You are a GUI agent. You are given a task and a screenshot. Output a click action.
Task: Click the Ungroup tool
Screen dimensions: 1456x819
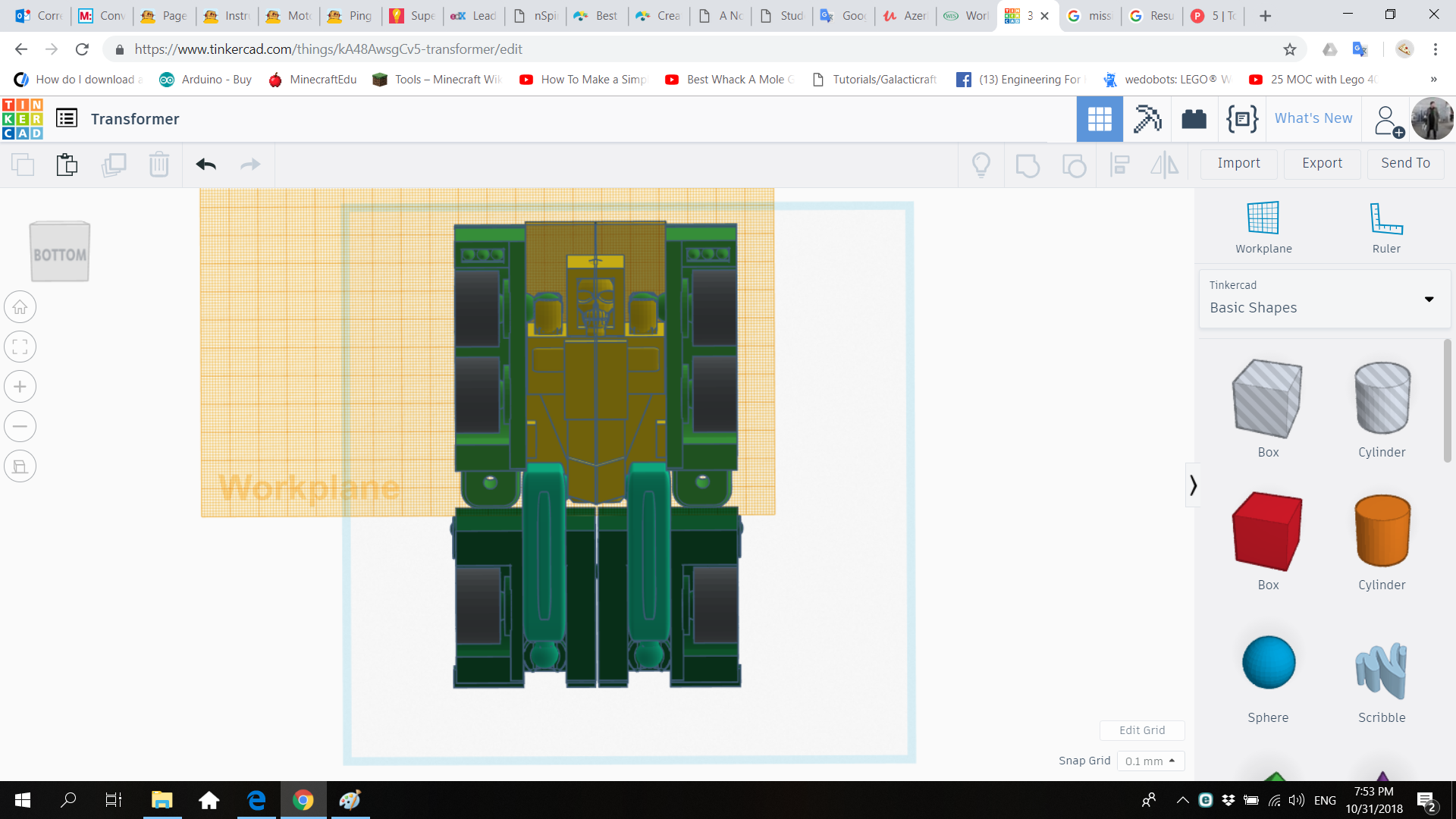tap(1074, 165)
